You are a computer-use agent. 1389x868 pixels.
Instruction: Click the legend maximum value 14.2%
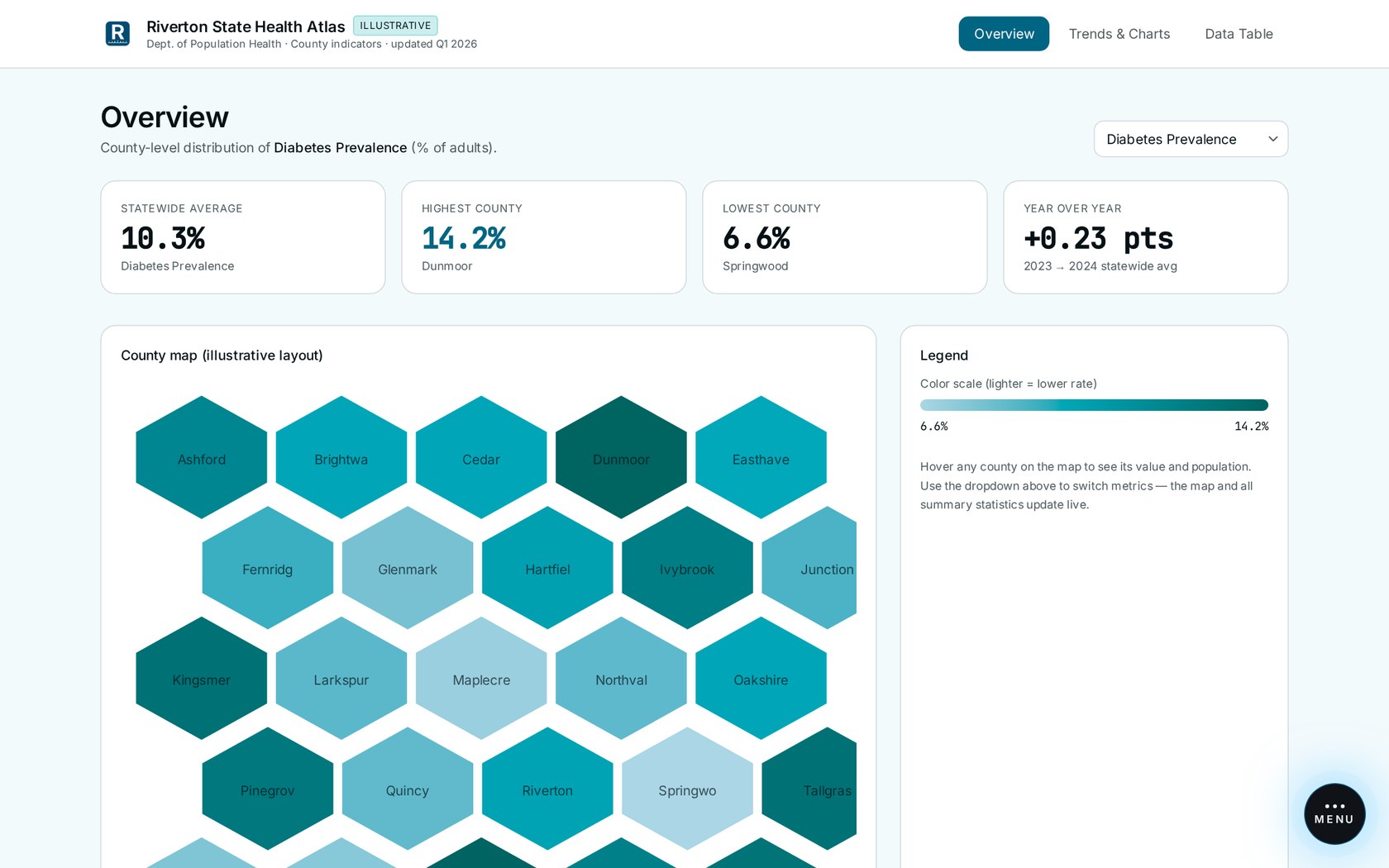point(1251,427)
